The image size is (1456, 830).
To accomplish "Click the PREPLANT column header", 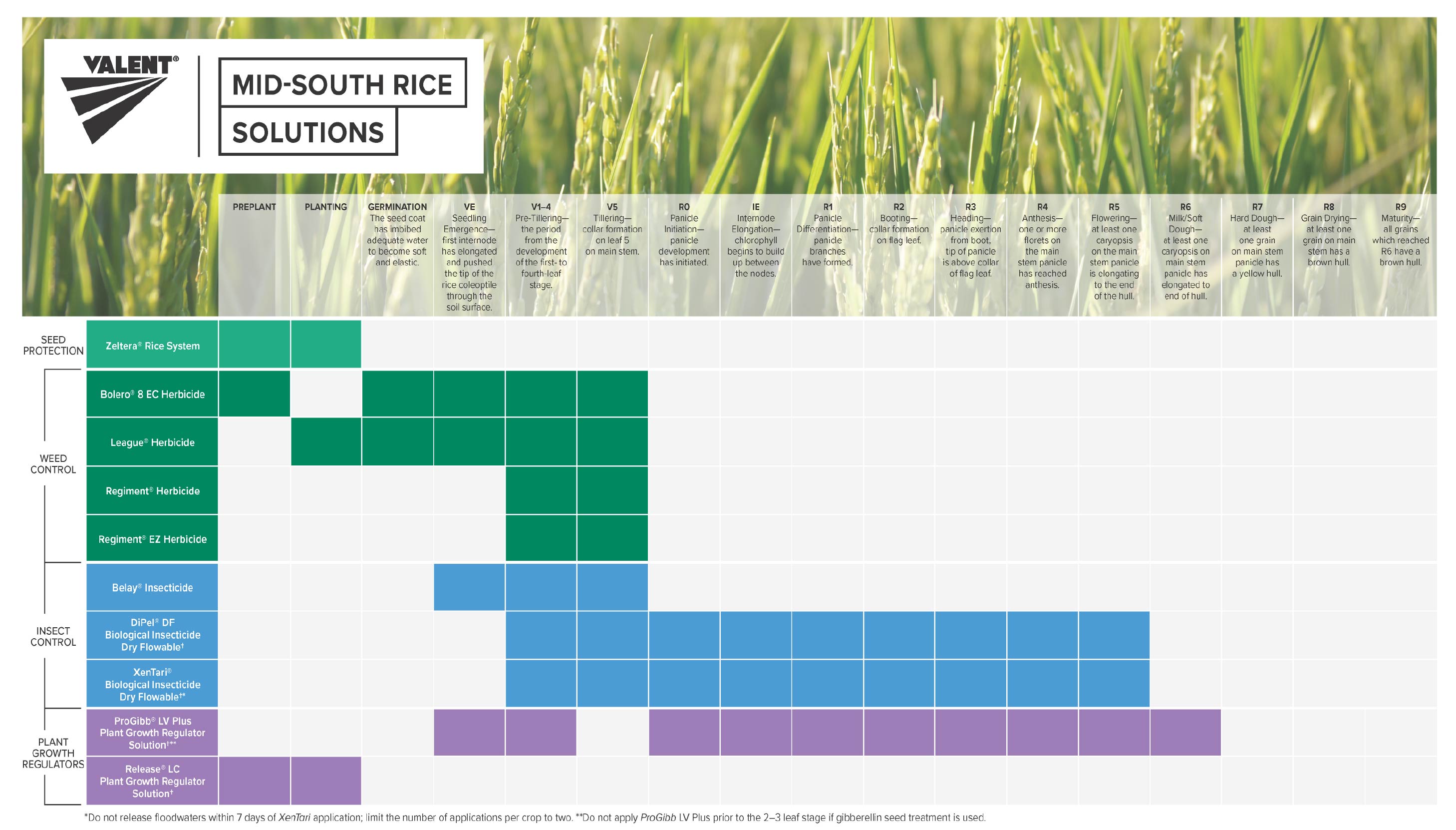I will [x=254, y=207].
